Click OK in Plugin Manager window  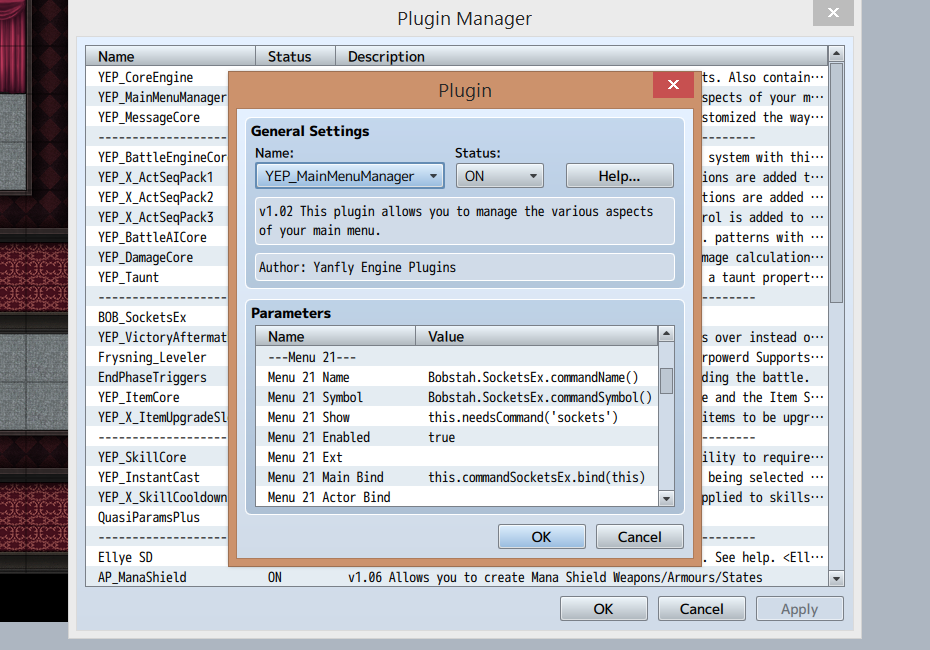click(x=603, y=609)
